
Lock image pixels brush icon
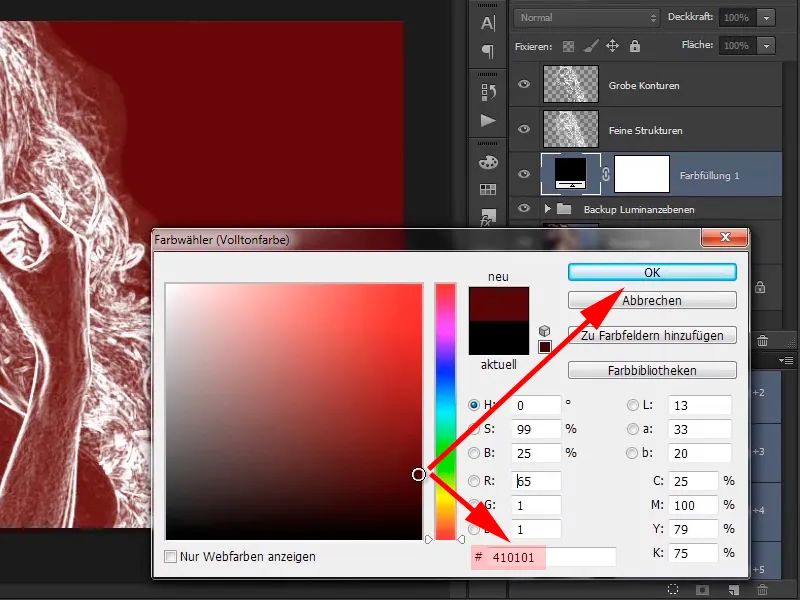pyautogui.click(x=591, y=46)
